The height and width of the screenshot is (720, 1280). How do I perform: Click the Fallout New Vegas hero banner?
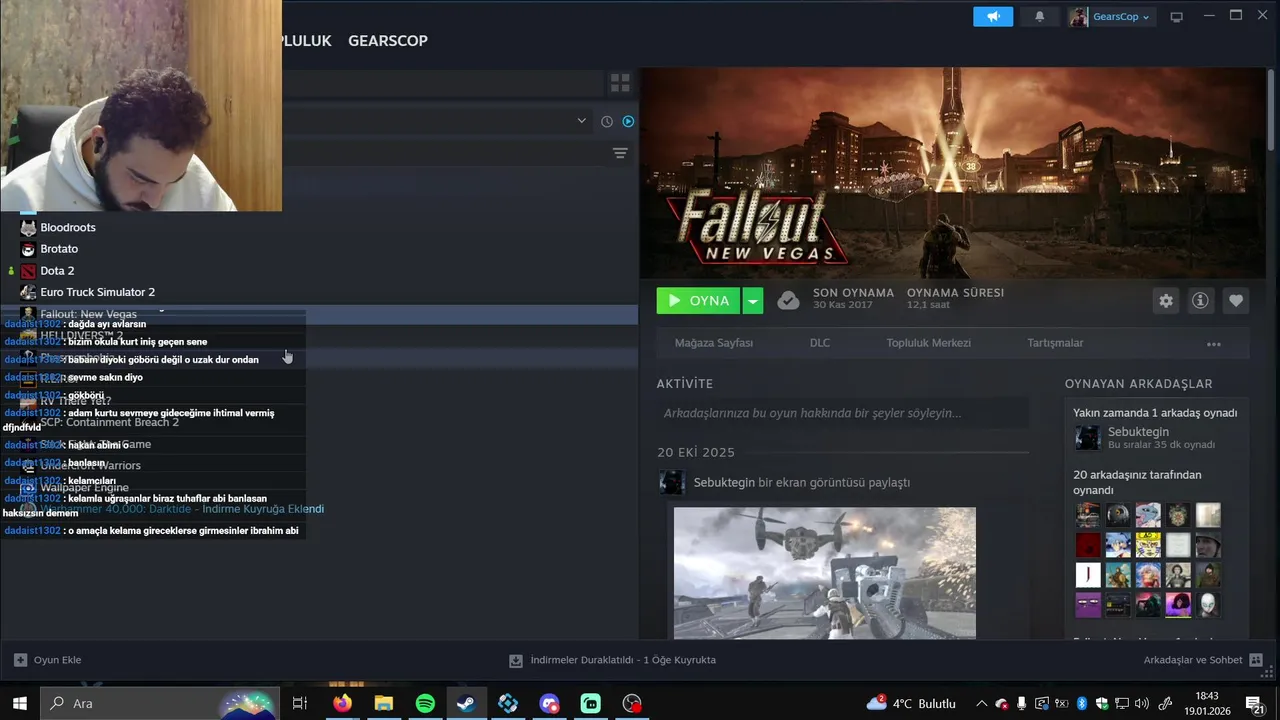point(954,172)
